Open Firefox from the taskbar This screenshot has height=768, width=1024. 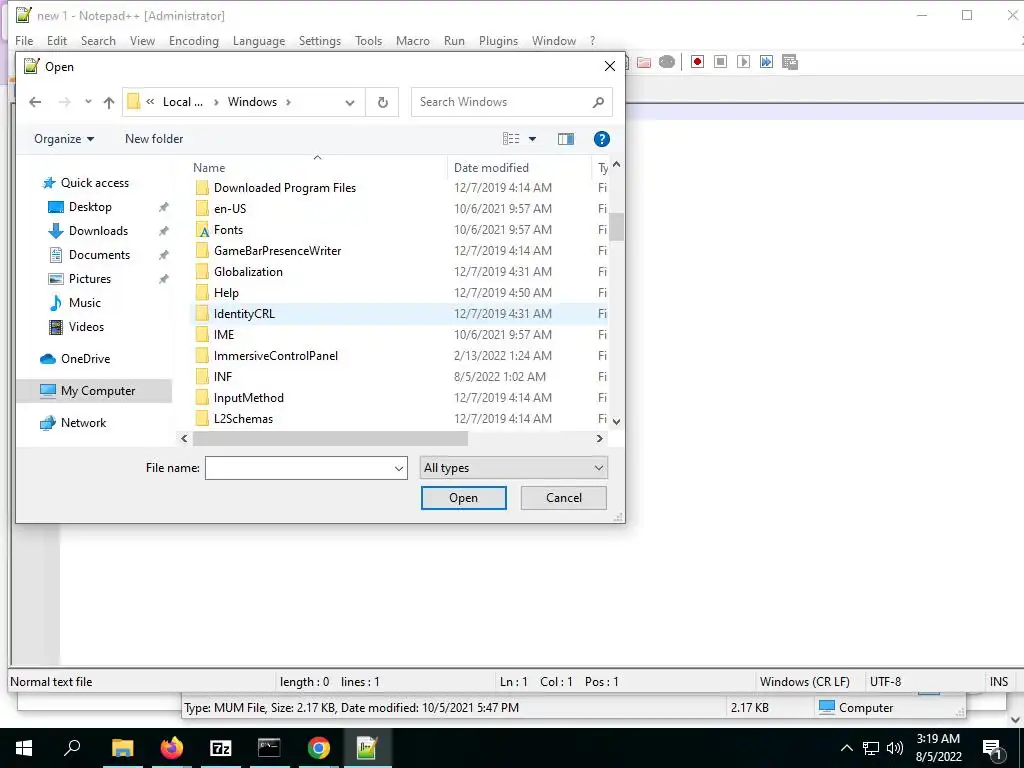[x=172, y=748]
